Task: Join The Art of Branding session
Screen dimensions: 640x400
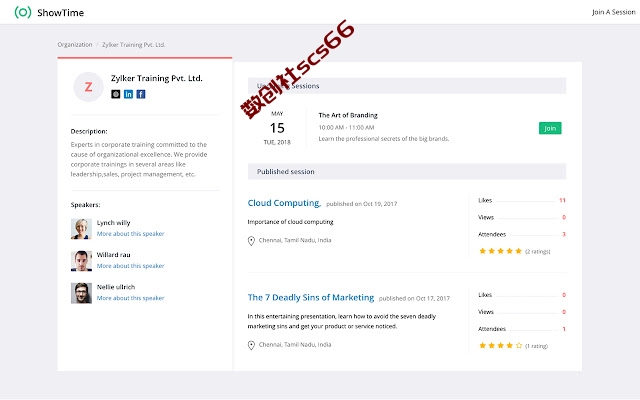Action: 550,128
